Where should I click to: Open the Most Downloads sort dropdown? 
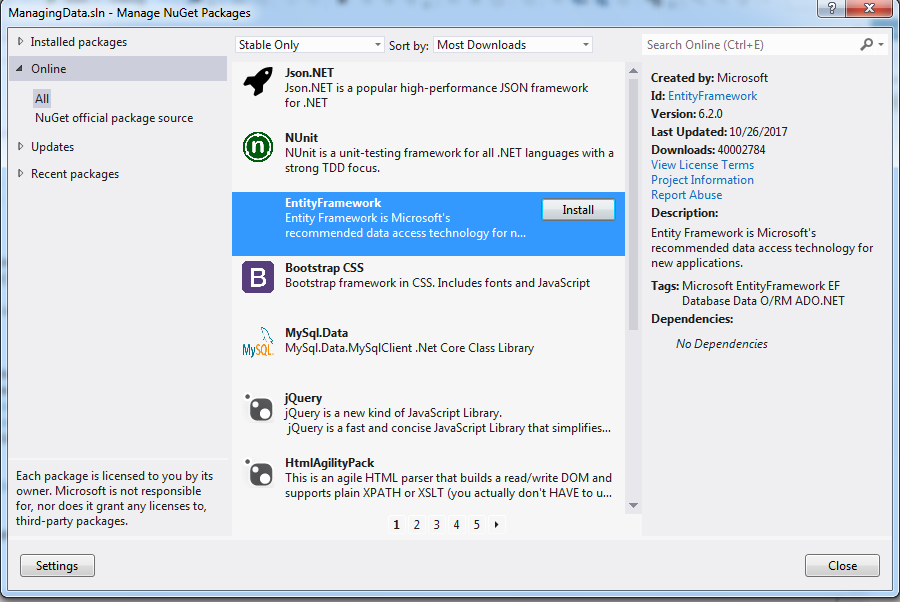(513, 45)
